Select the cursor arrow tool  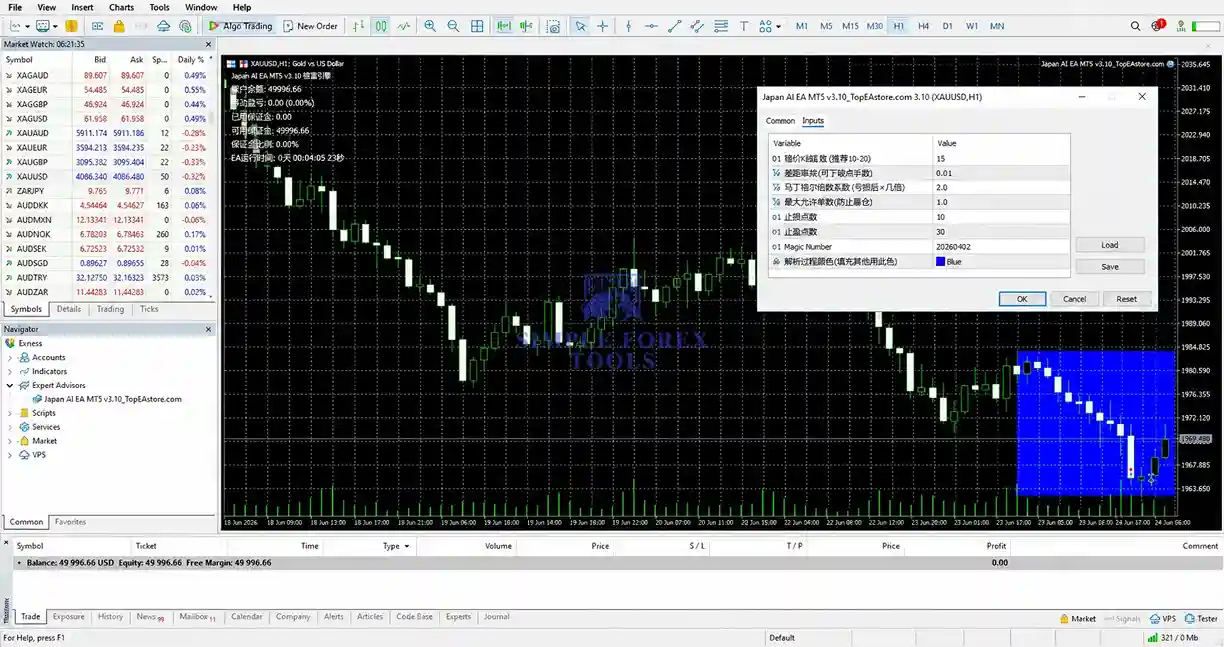pyautogui.click(x=580, y=26)
